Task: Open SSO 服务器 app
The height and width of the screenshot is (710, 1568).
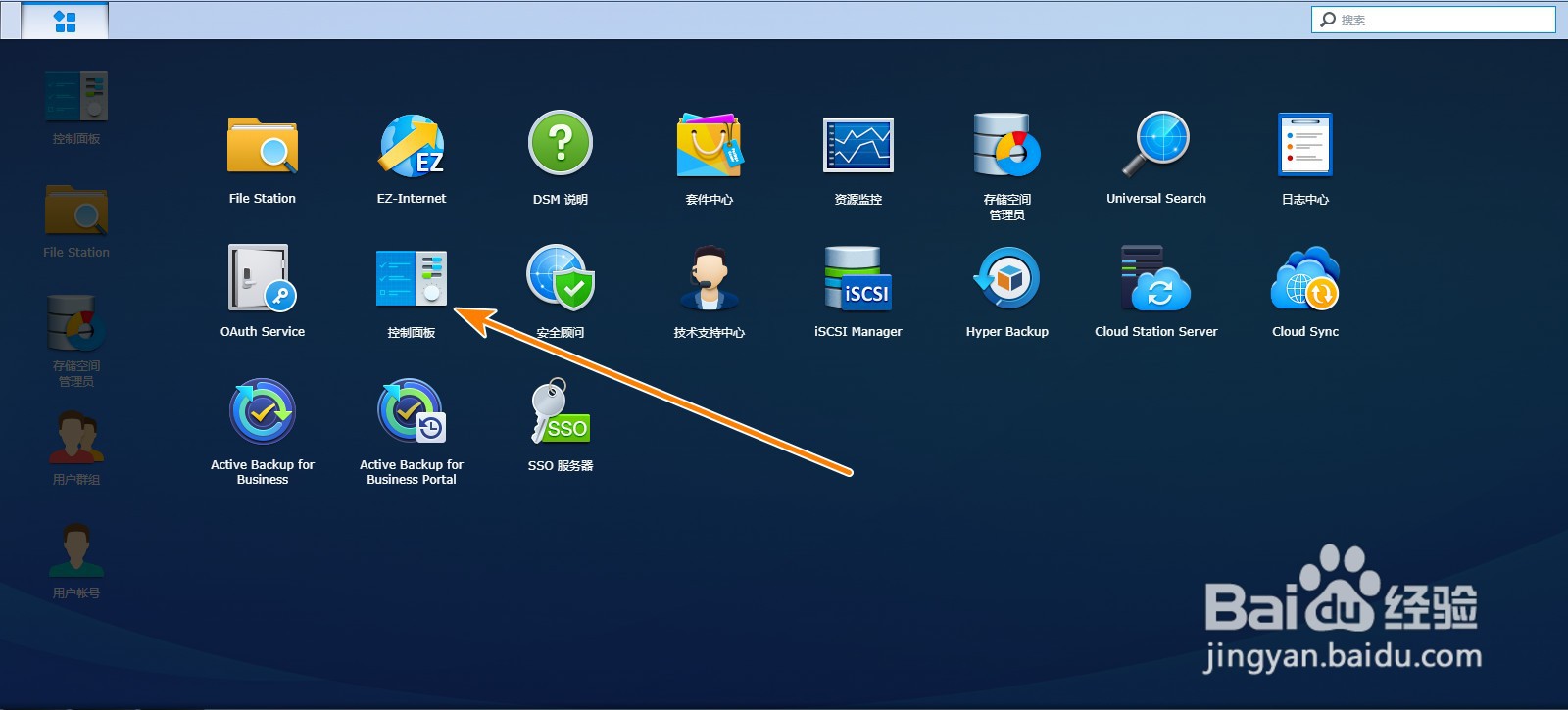Action: pyautogui.click(x=561, y=411)
